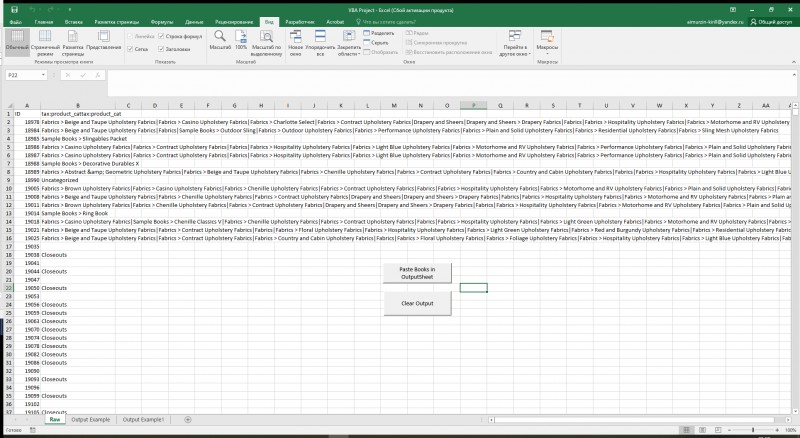
Task: Select cell Sample Books > Slingables Packet
Action: tap(78, 139)
